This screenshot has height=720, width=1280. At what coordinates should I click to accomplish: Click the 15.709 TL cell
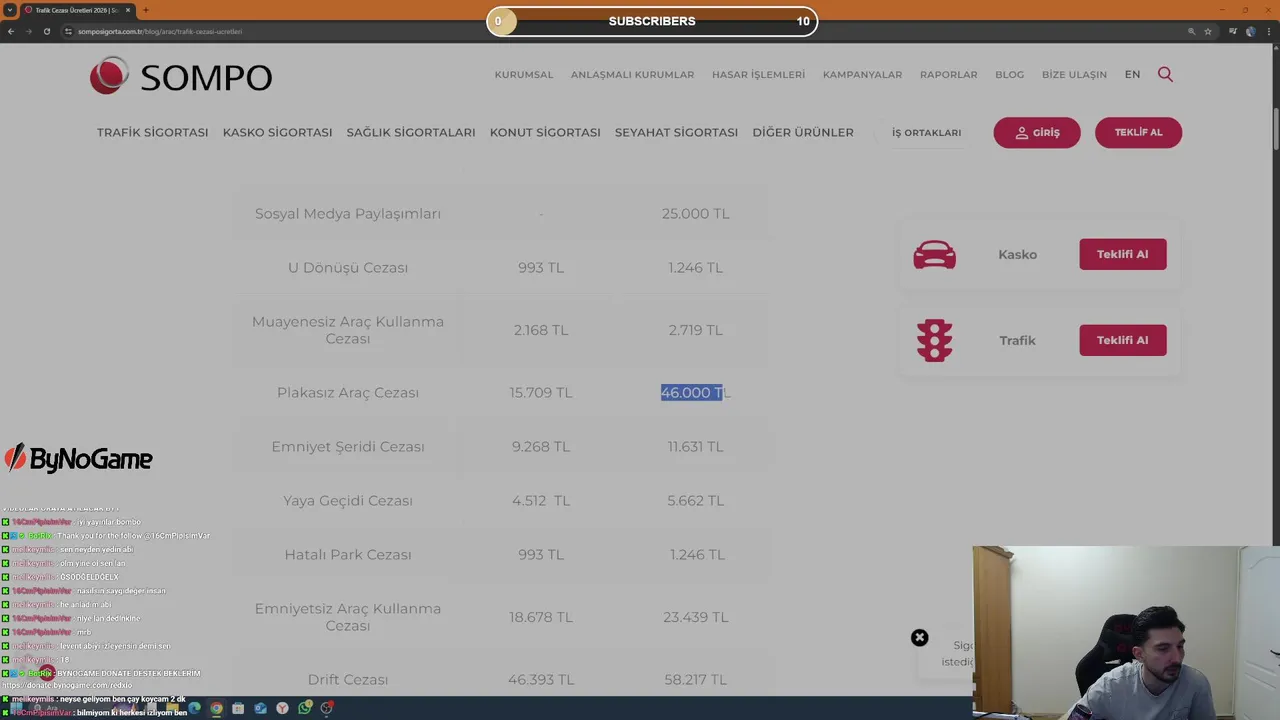[541, 393]
